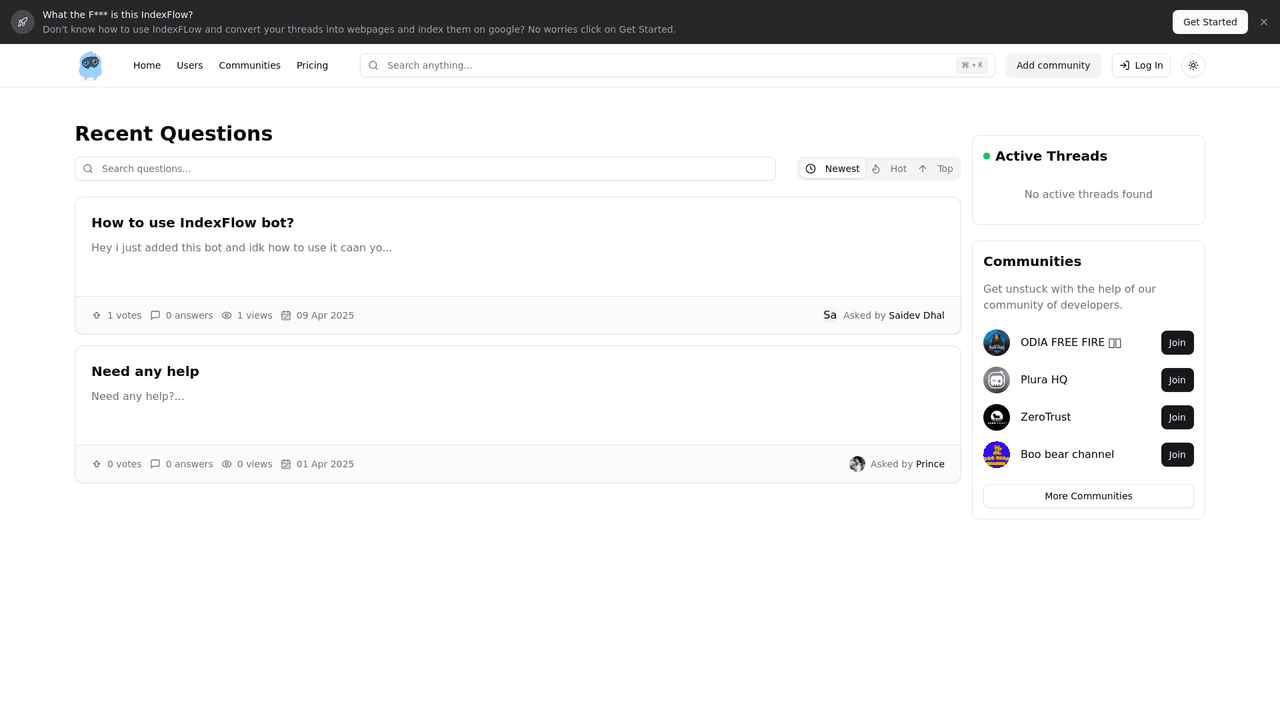
Task: Join the Plura HQ community
Action: 1177,380
